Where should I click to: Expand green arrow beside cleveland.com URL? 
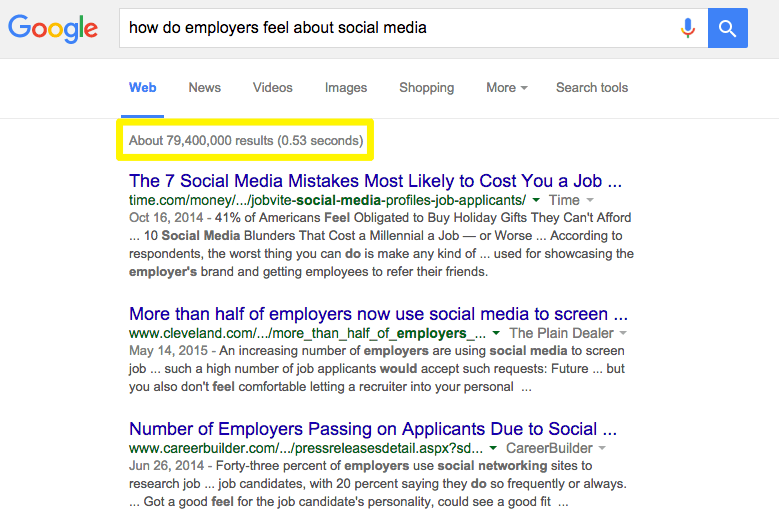[496, 333]
